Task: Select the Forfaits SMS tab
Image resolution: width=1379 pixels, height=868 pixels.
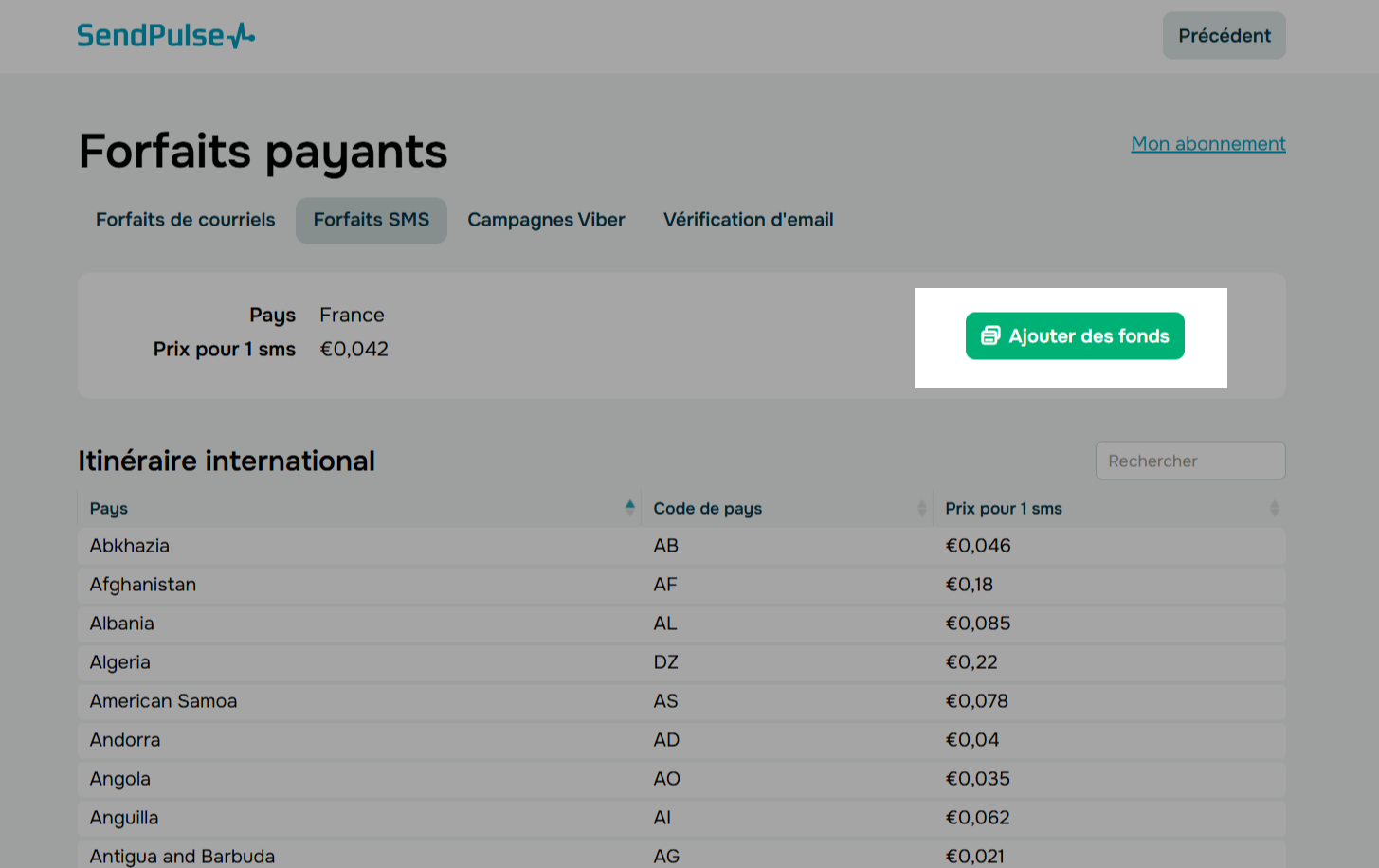Action: click(371, 220)
